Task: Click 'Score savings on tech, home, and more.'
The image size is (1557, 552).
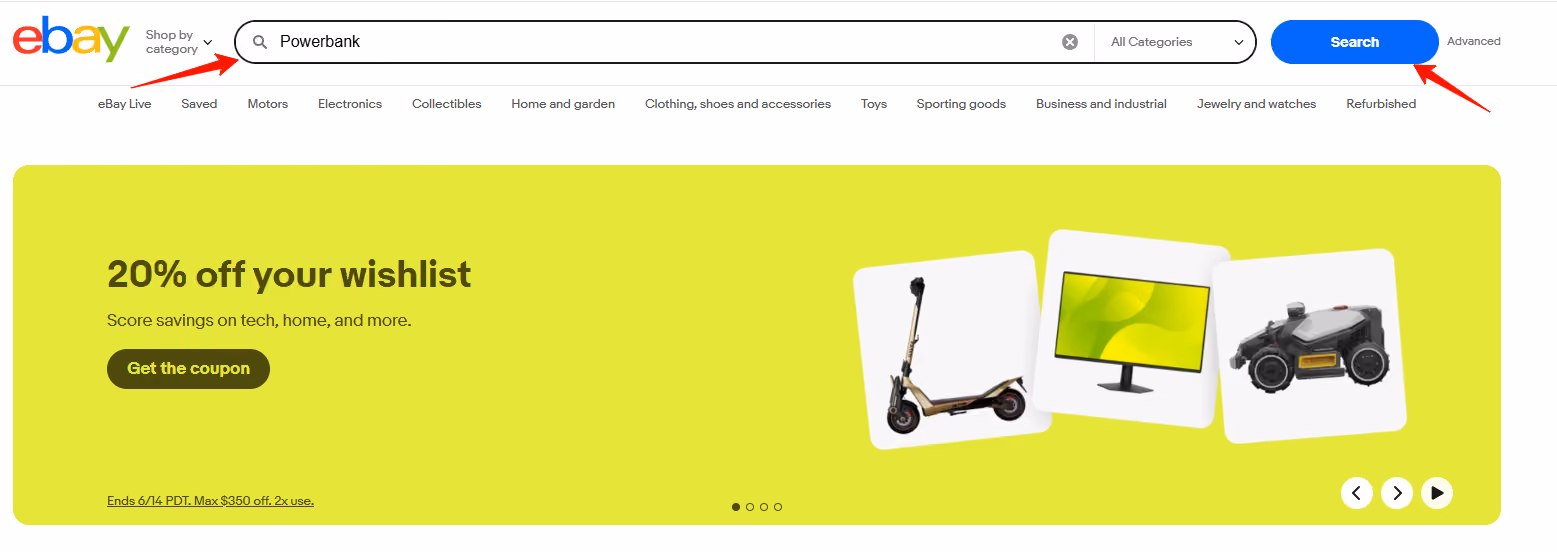Action: [x=259, y=321]
